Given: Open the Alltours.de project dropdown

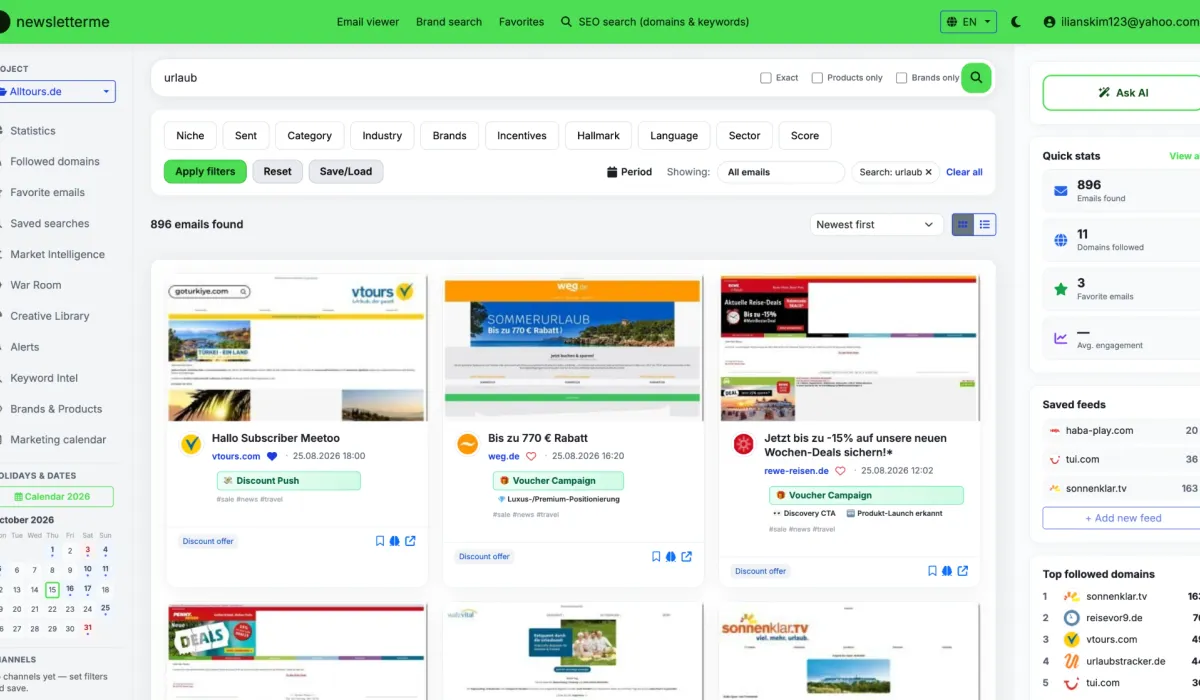Looking at the screenshot, I should [58, 91].
